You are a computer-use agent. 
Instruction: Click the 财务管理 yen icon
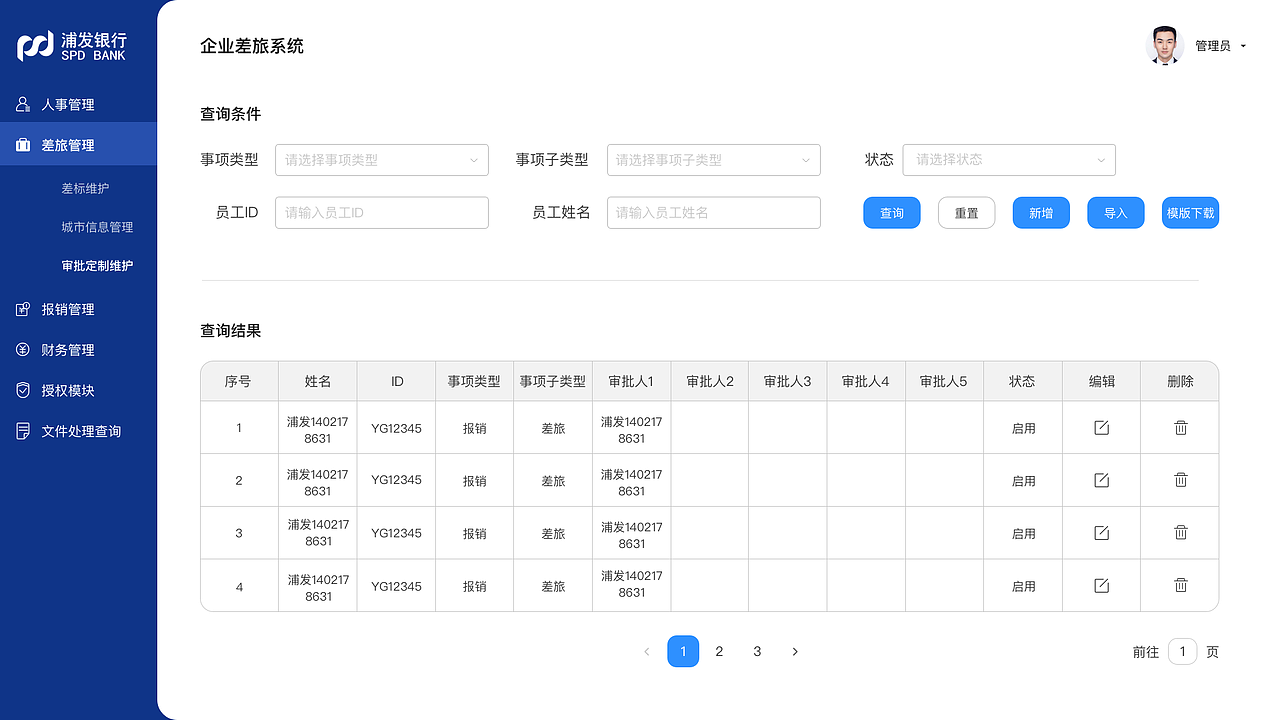pyautogui.click(x=23, y=350)
